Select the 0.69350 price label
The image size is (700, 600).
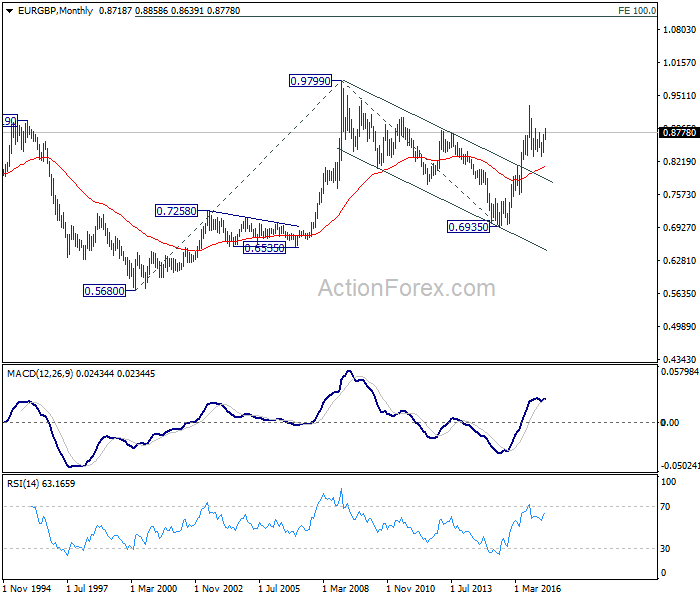468,227
